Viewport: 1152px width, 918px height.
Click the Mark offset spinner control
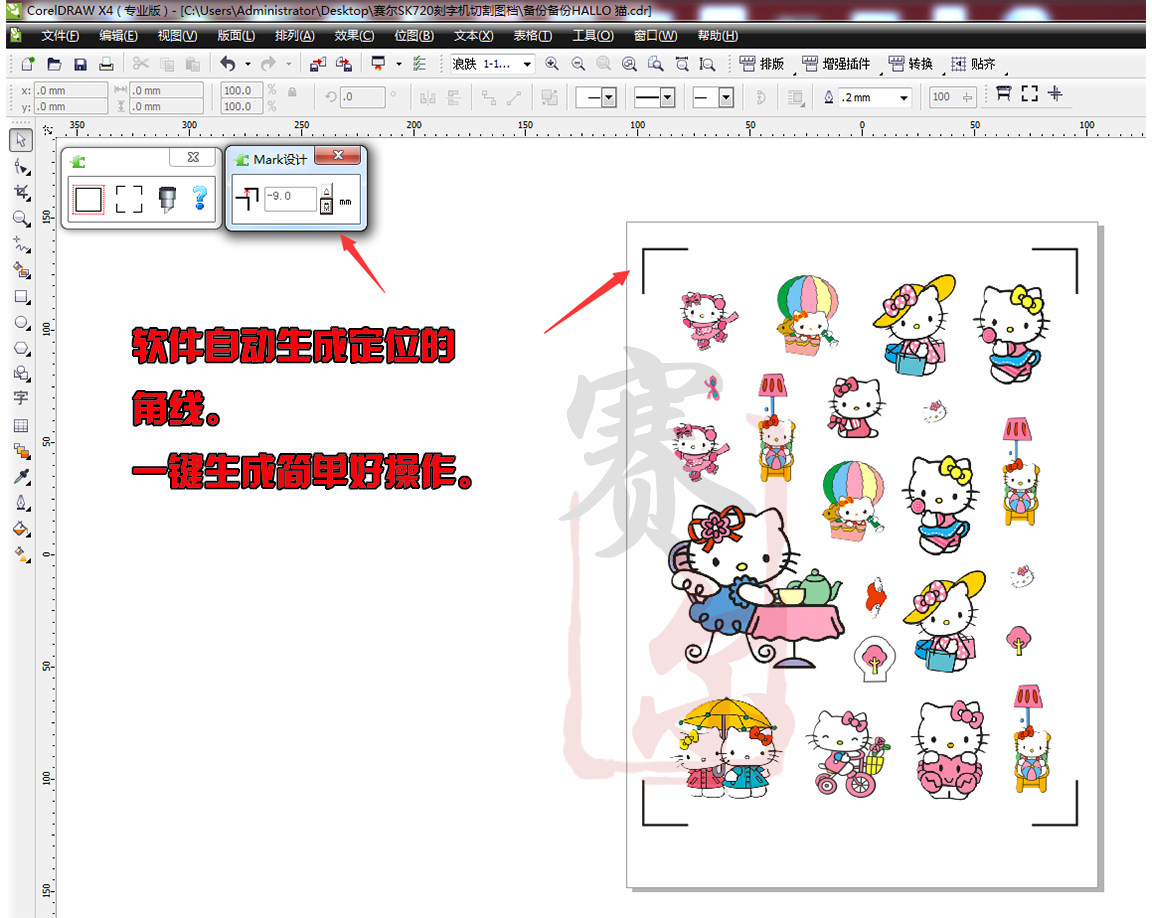[x=326, y=198]
